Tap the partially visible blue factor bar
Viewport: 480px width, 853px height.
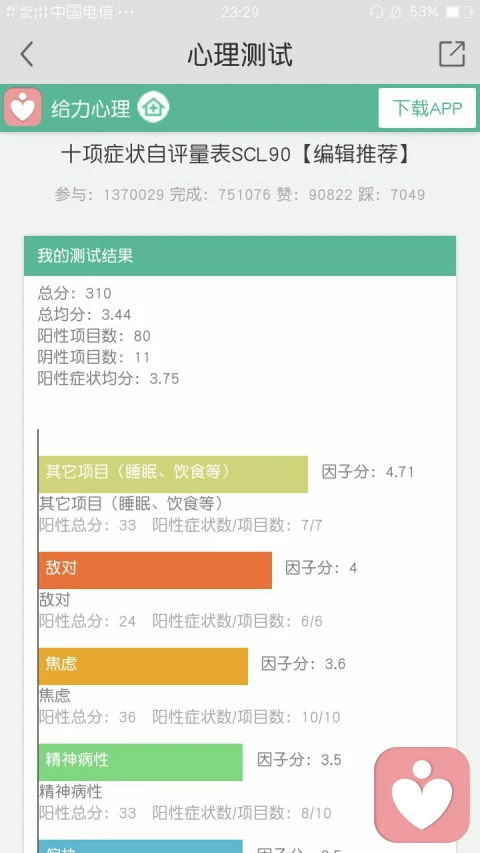pyautogui.click(x=140, y=846)
